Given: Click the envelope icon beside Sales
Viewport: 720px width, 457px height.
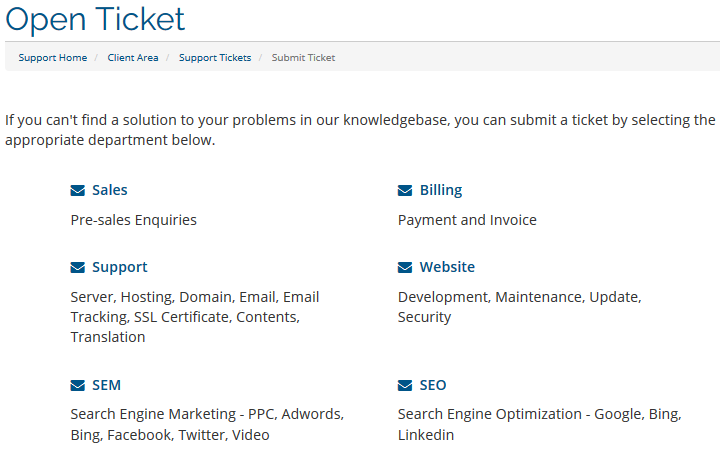Looking at the screenshot, I should click(77, 190).
